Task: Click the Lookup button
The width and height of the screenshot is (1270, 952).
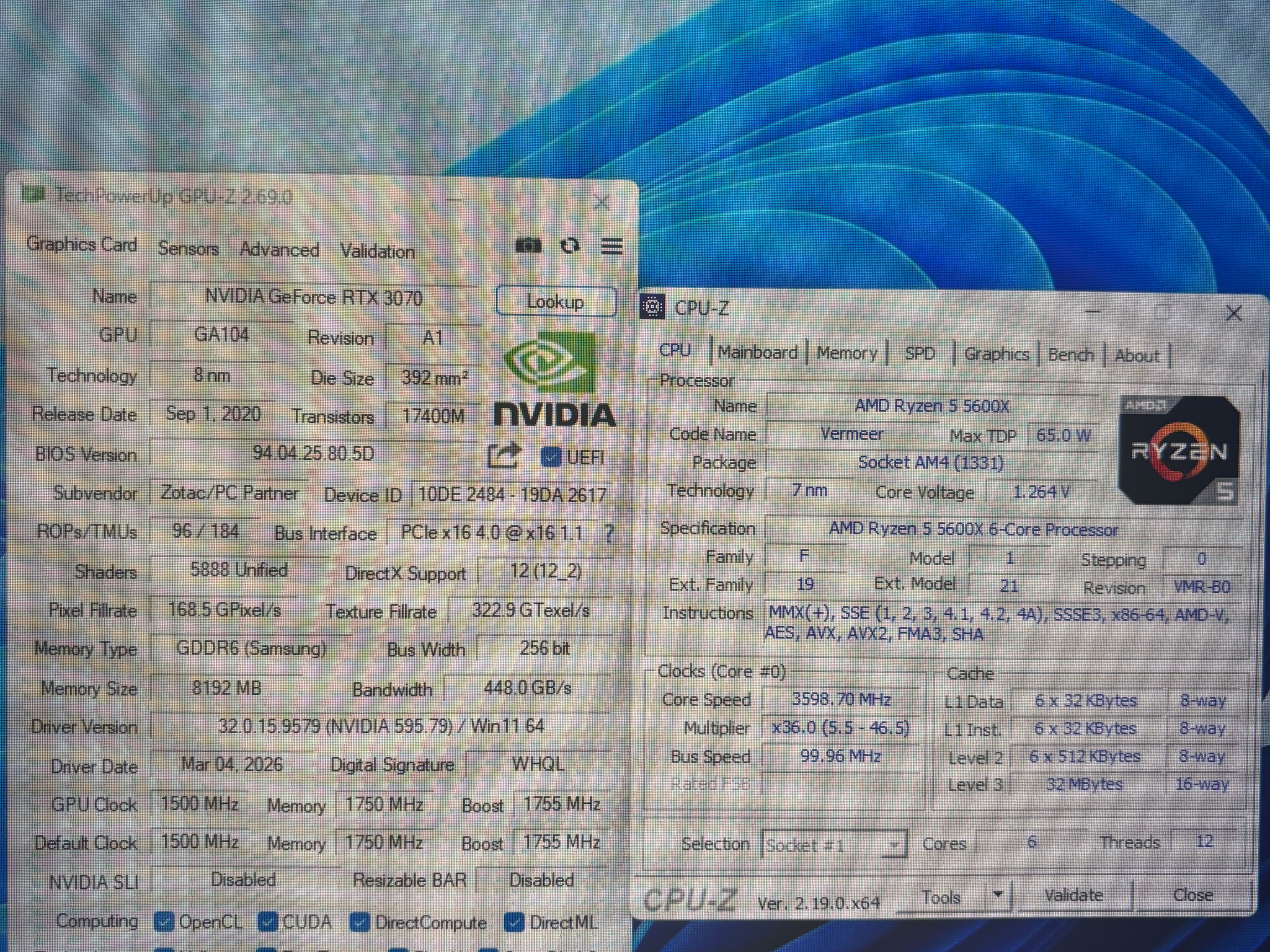Action: 556,302
